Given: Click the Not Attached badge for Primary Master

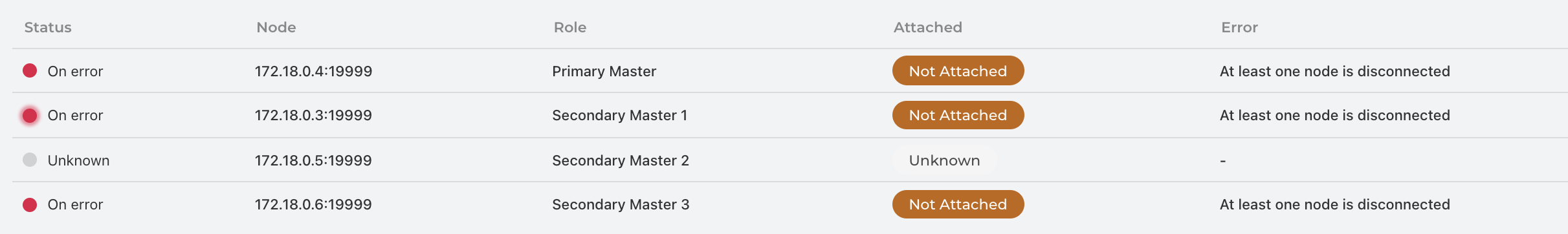Looking at the screenshot, I should tap(958, 70).
